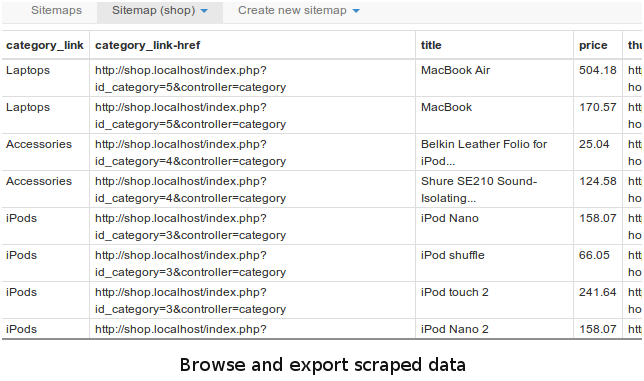Select the Shure SE210 Sound-Isolating title cell
The image size is (644, 381).
479,189
